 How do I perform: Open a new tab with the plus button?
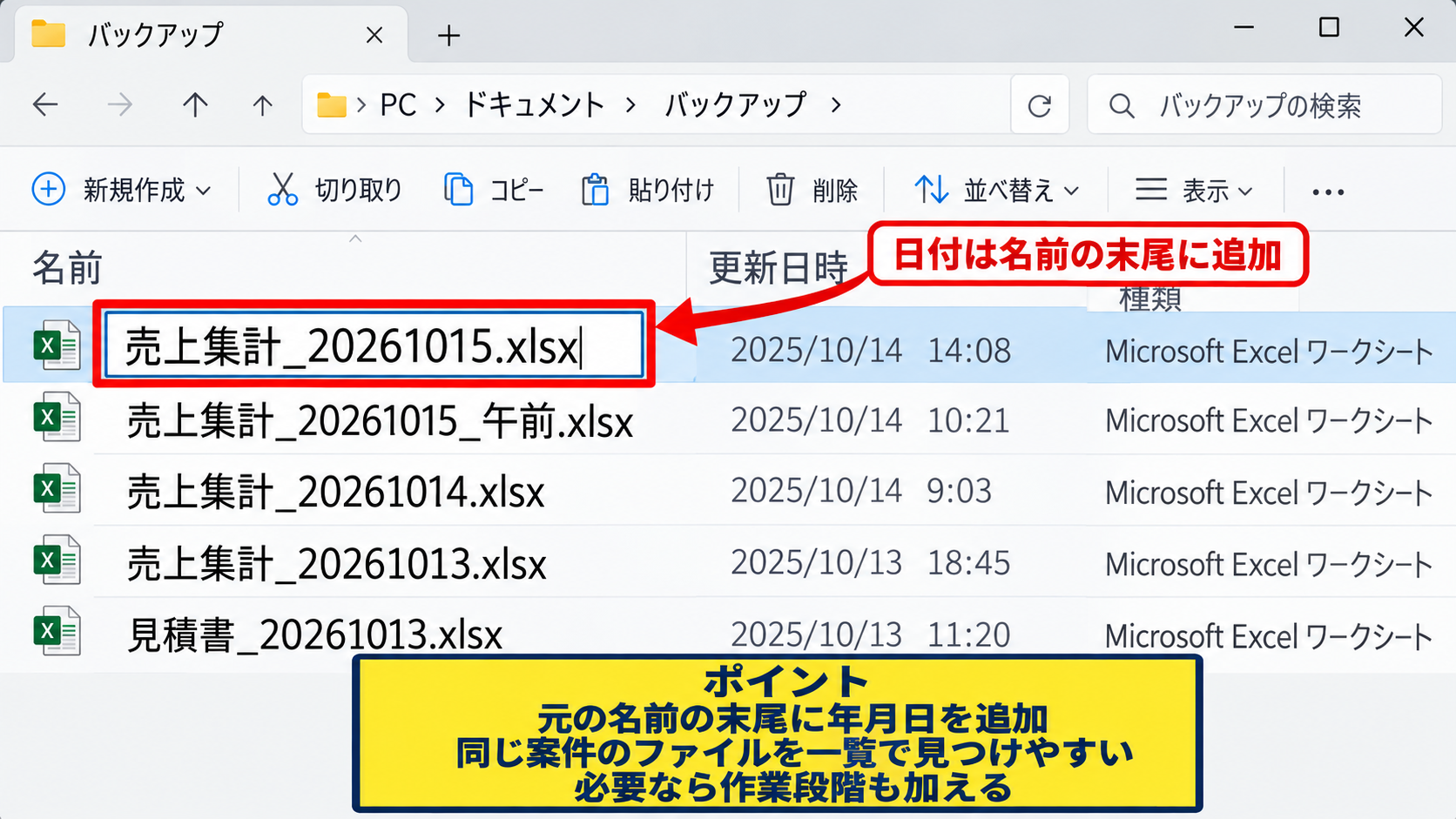click(448, 36)
